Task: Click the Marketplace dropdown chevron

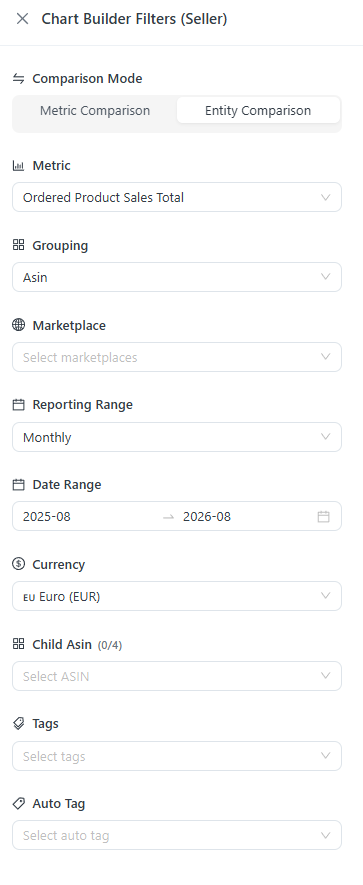Action: pos(325,357)
